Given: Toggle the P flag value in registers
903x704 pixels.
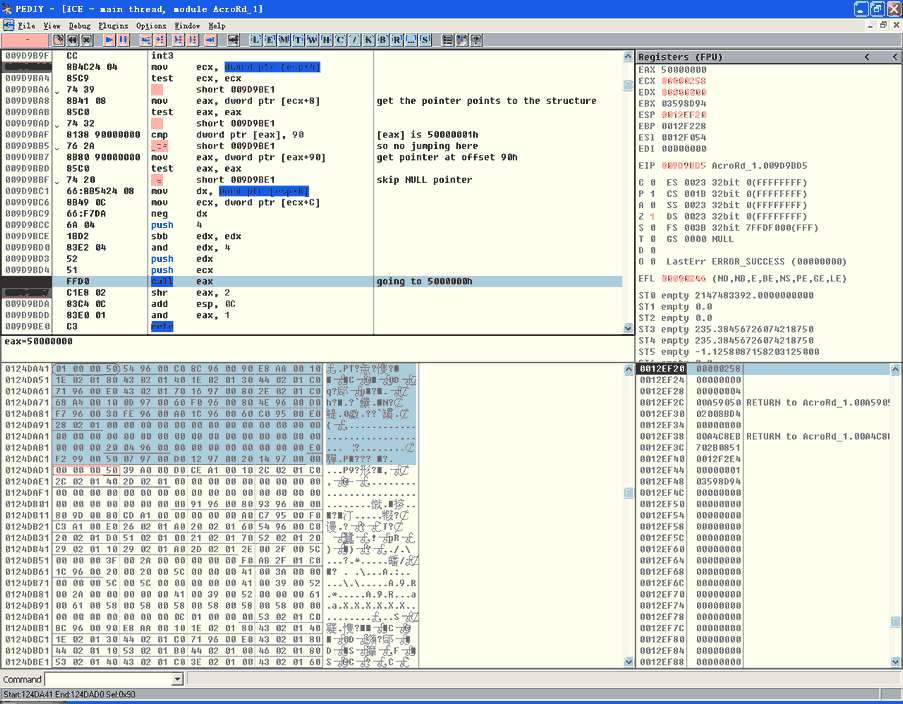Looking at the screenshot, I should 653,194.
